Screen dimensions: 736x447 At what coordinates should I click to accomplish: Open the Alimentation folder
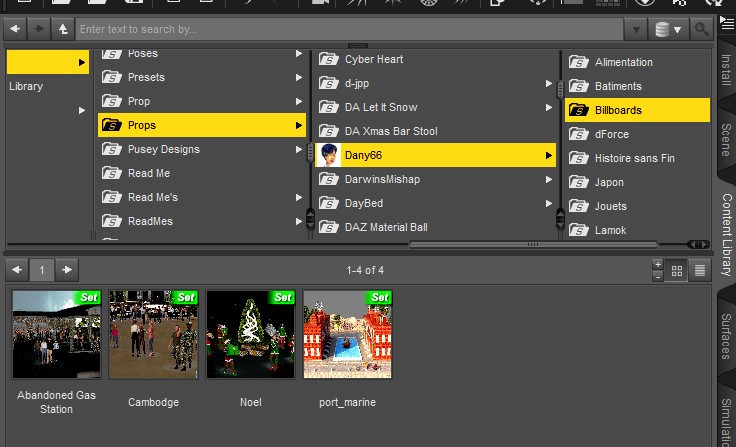tap(637, 62)
